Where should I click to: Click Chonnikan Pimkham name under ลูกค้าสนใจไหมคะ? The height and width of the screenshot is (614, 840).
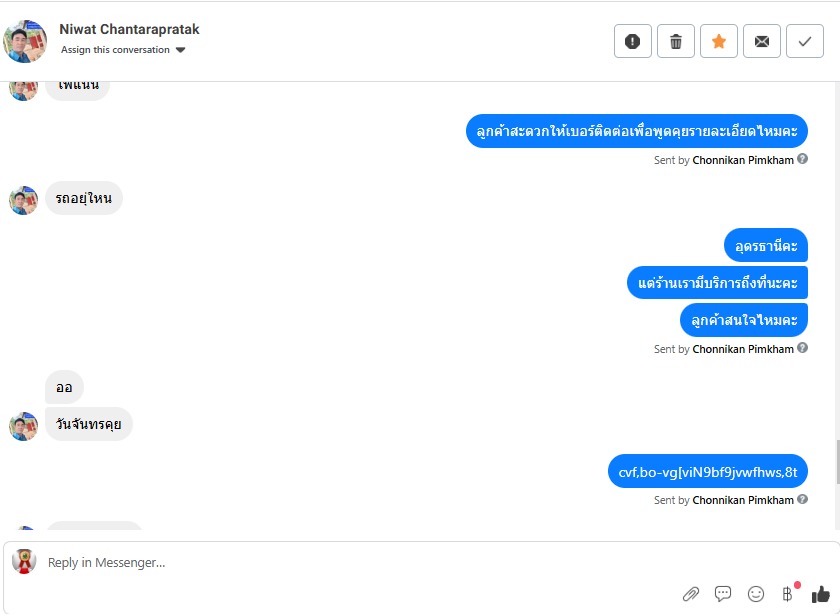point(742,349)
